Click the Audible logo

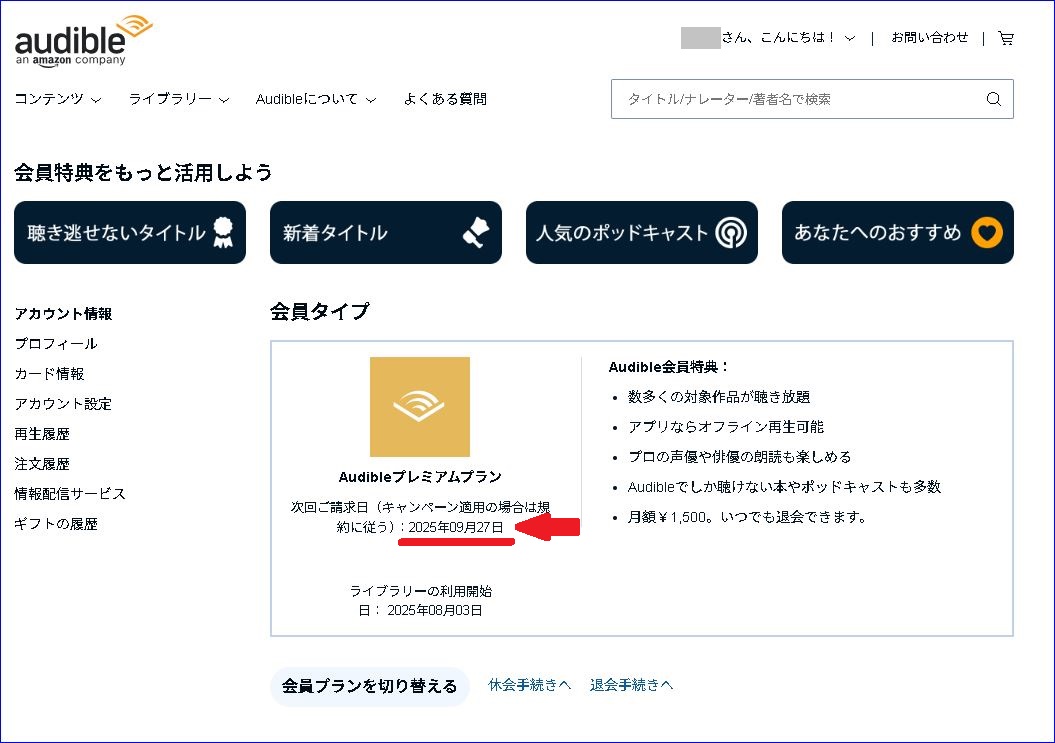83,40
